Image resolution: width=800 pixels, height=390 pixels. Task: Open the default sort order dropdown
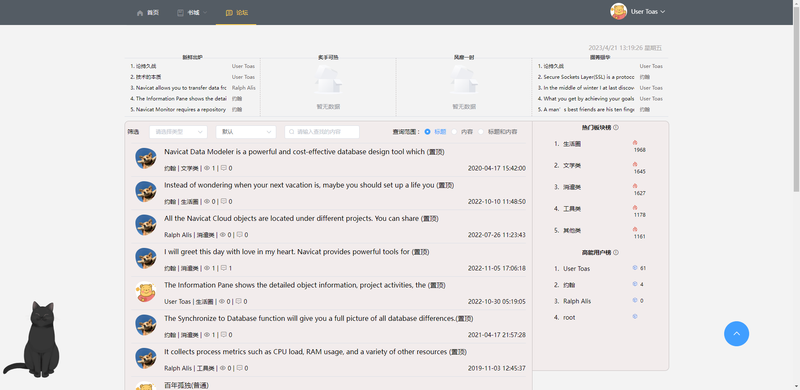tap(246, 132)
